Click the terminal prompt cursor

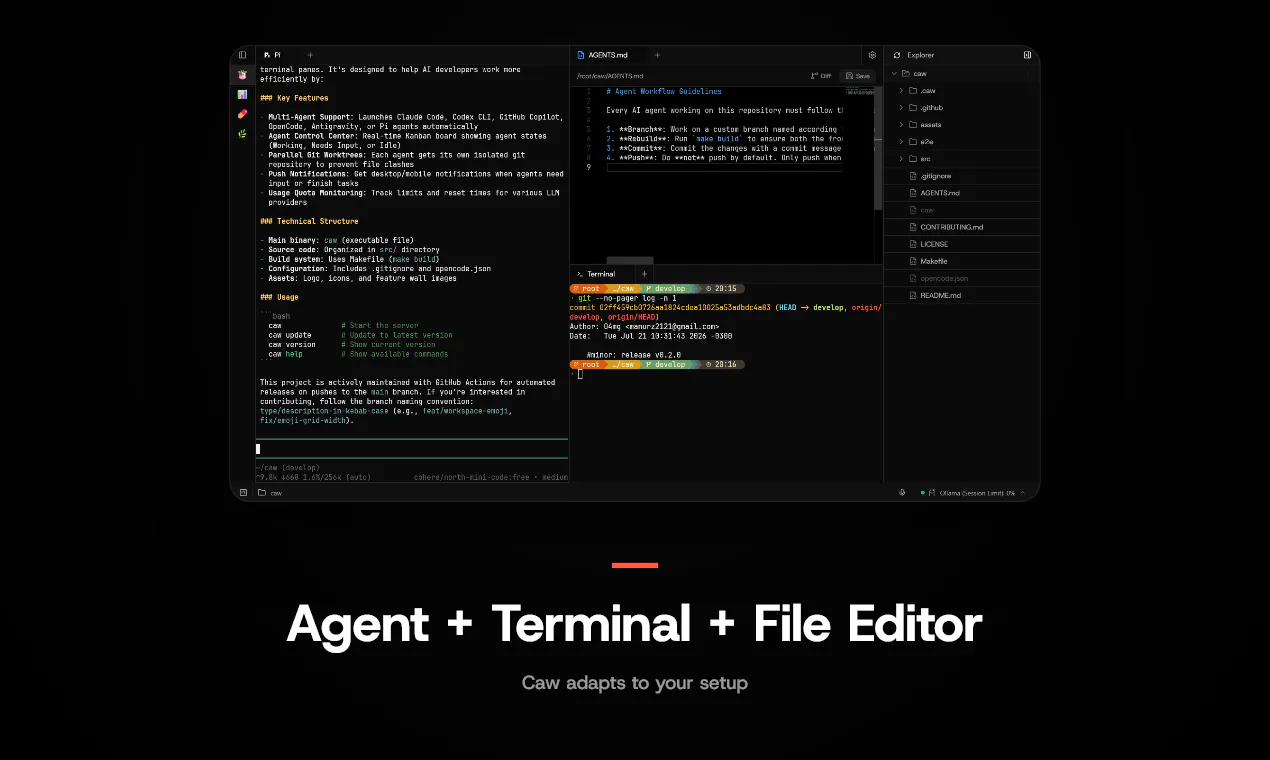click(x=580, y=374)
